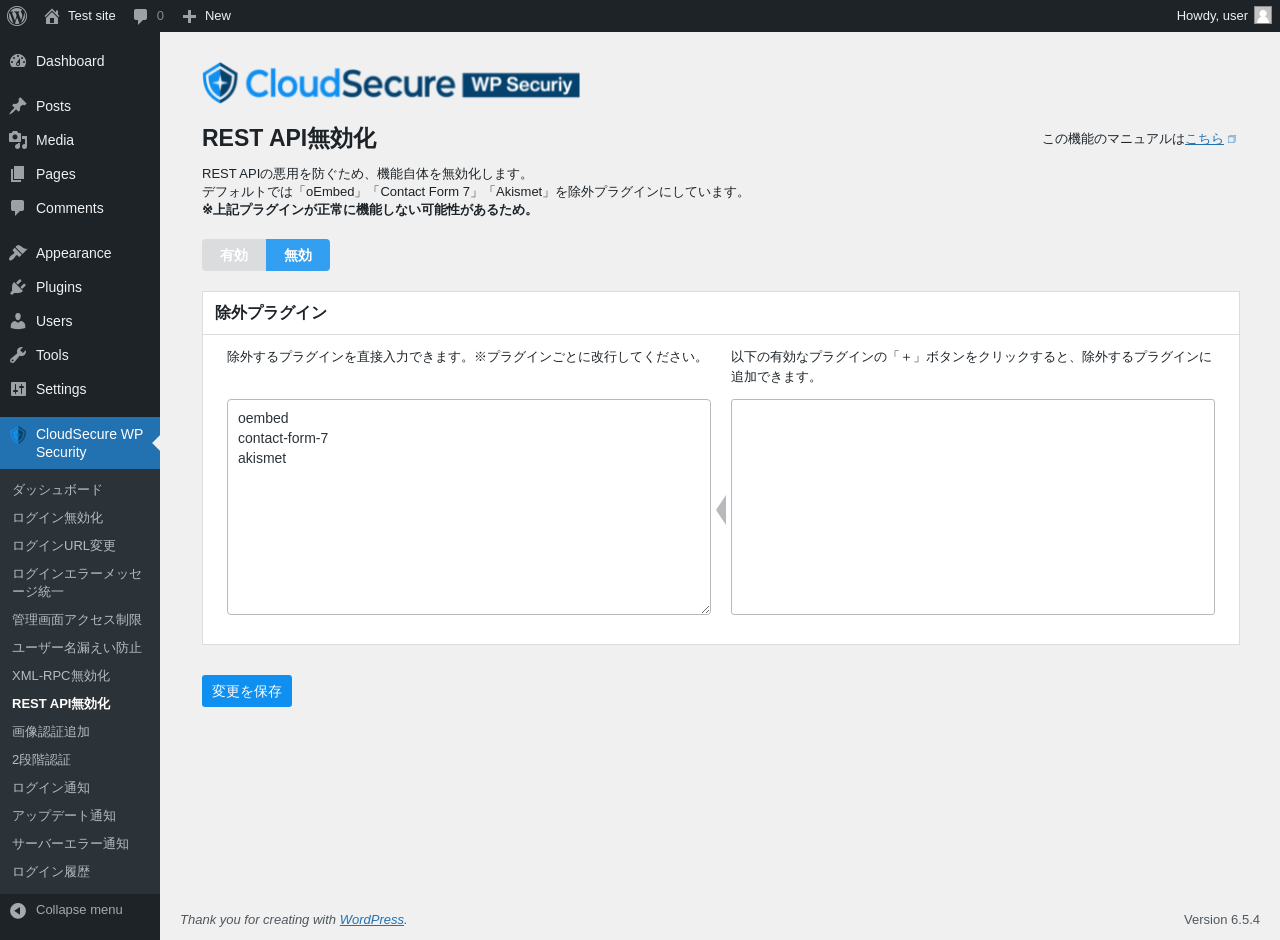Open the manual via こちら link

tap(1204, 139)
